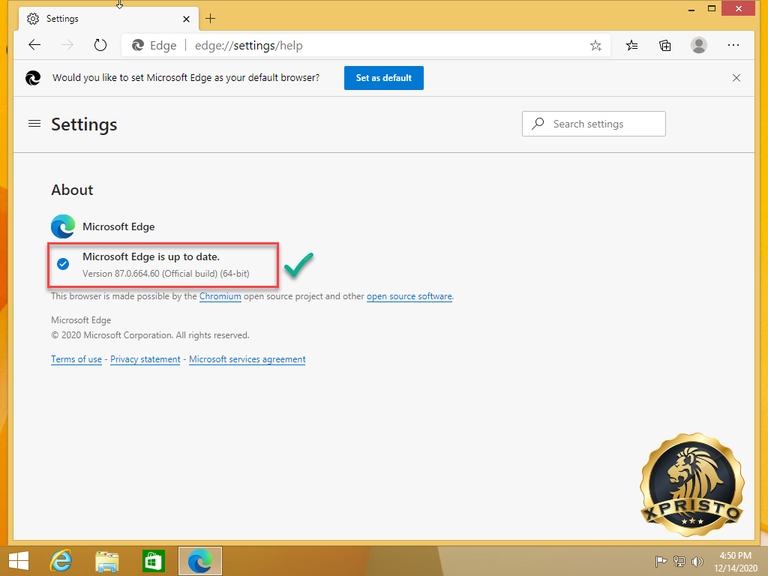Click the 2020 Microsoft Corporation copyright text
Viewport: 768px width, 576px height.
pyautogui.click(x=150, y=335)
